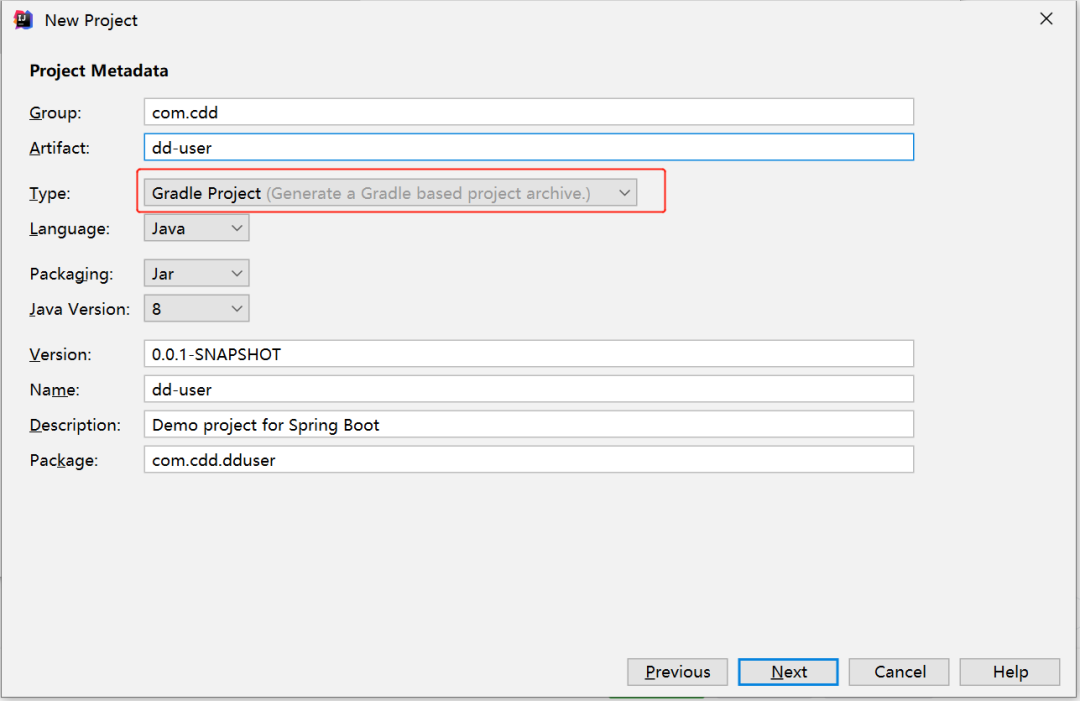Click the Java Version: label

pos(79,309)
